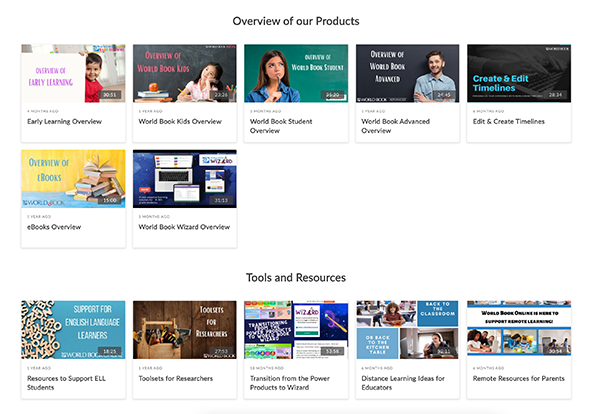600x414 pixels.
Task: Open Support for English Language Learners thumbnail
Action: point(73,330)
